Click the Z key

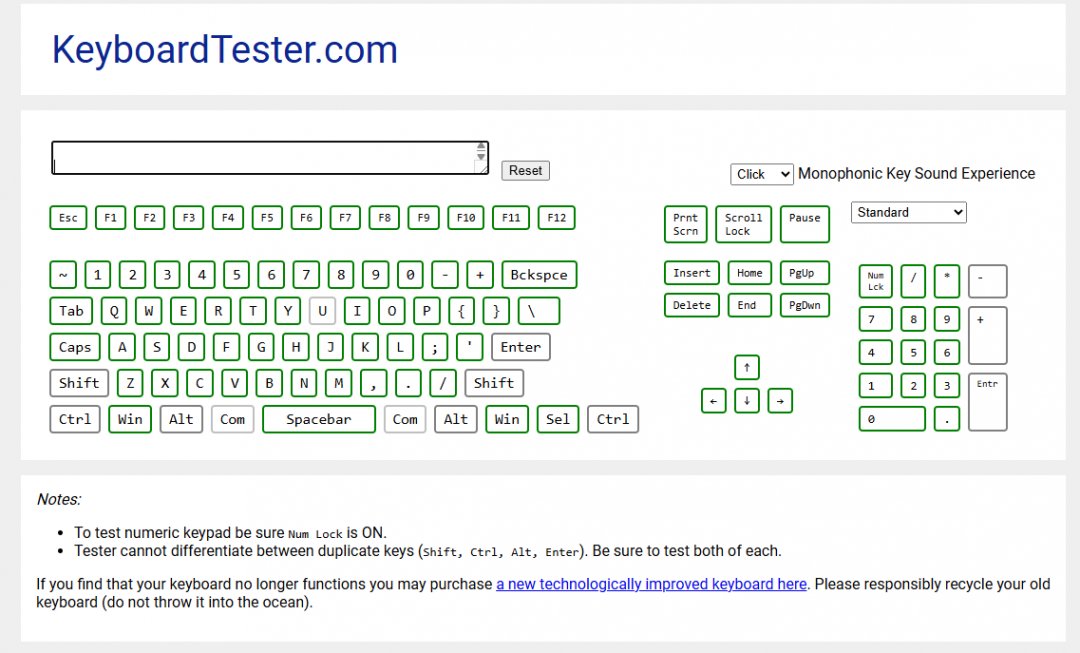[130, 383]
